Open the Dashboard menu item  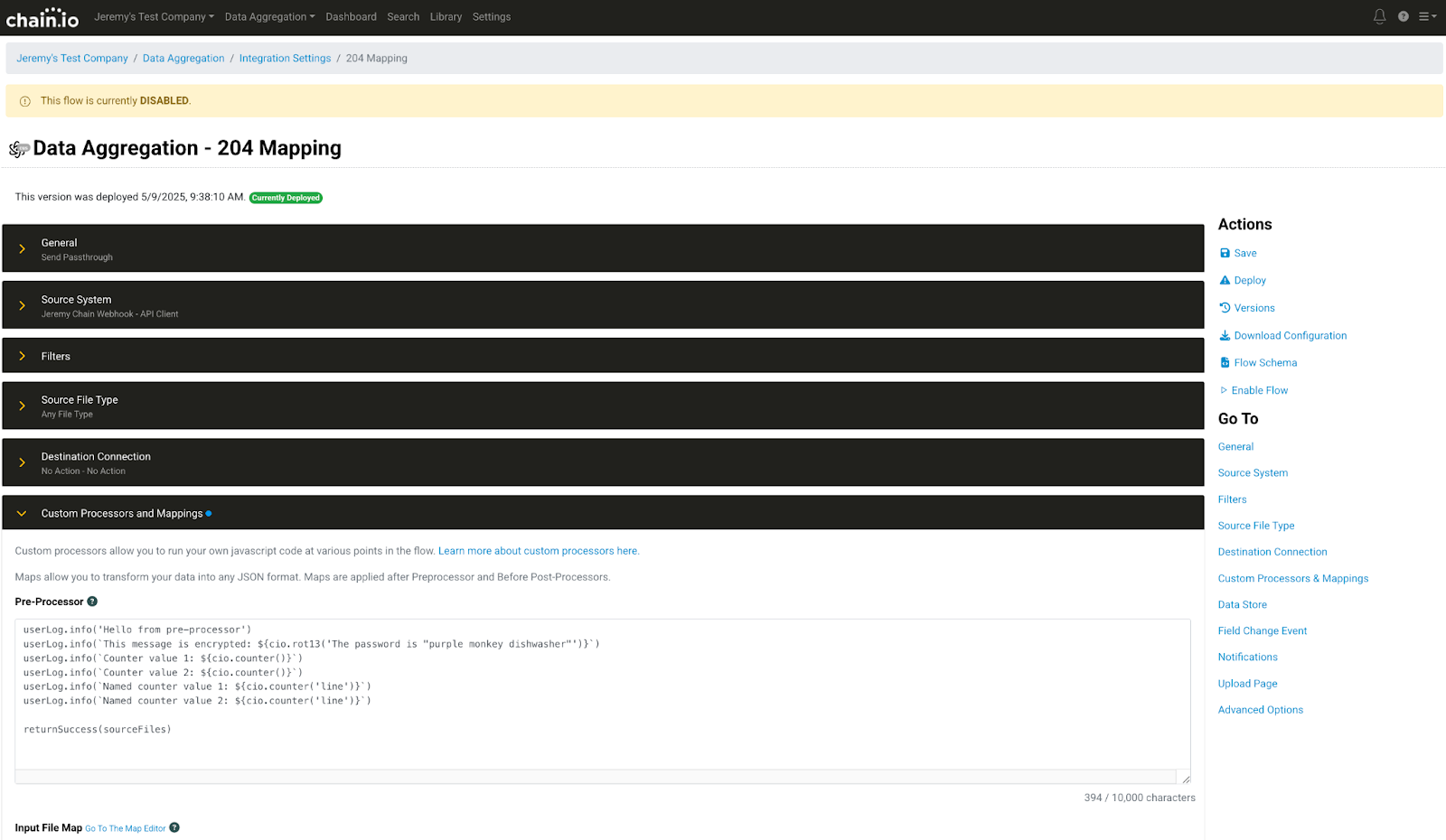coord(351,16)
